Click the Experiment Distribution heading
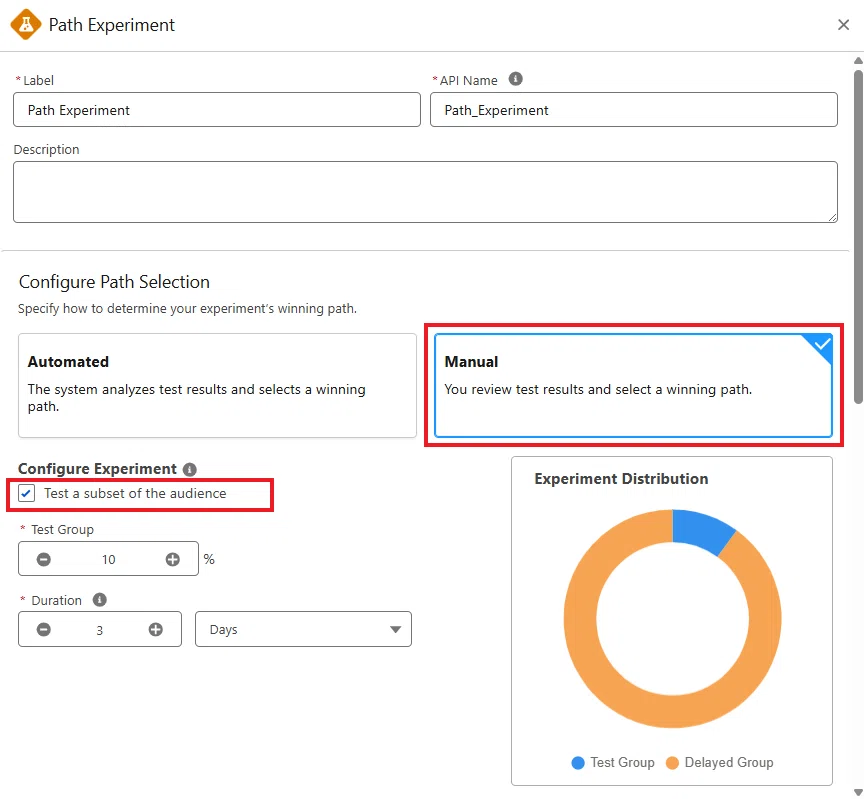The height and width of the screenshot is (799, 864). click(x=621, y=478)
